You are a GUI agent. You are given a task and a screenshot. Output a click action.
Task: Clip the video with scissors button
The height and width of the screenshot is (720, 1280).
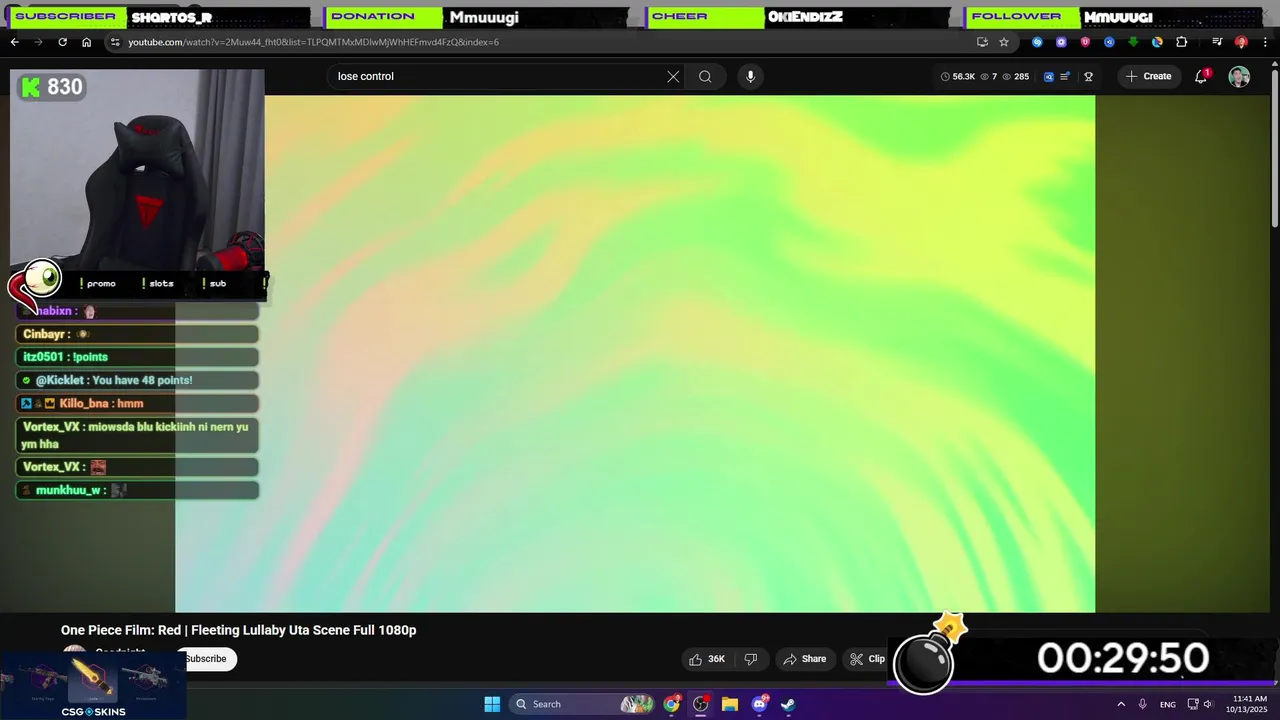tap(867, 659)
